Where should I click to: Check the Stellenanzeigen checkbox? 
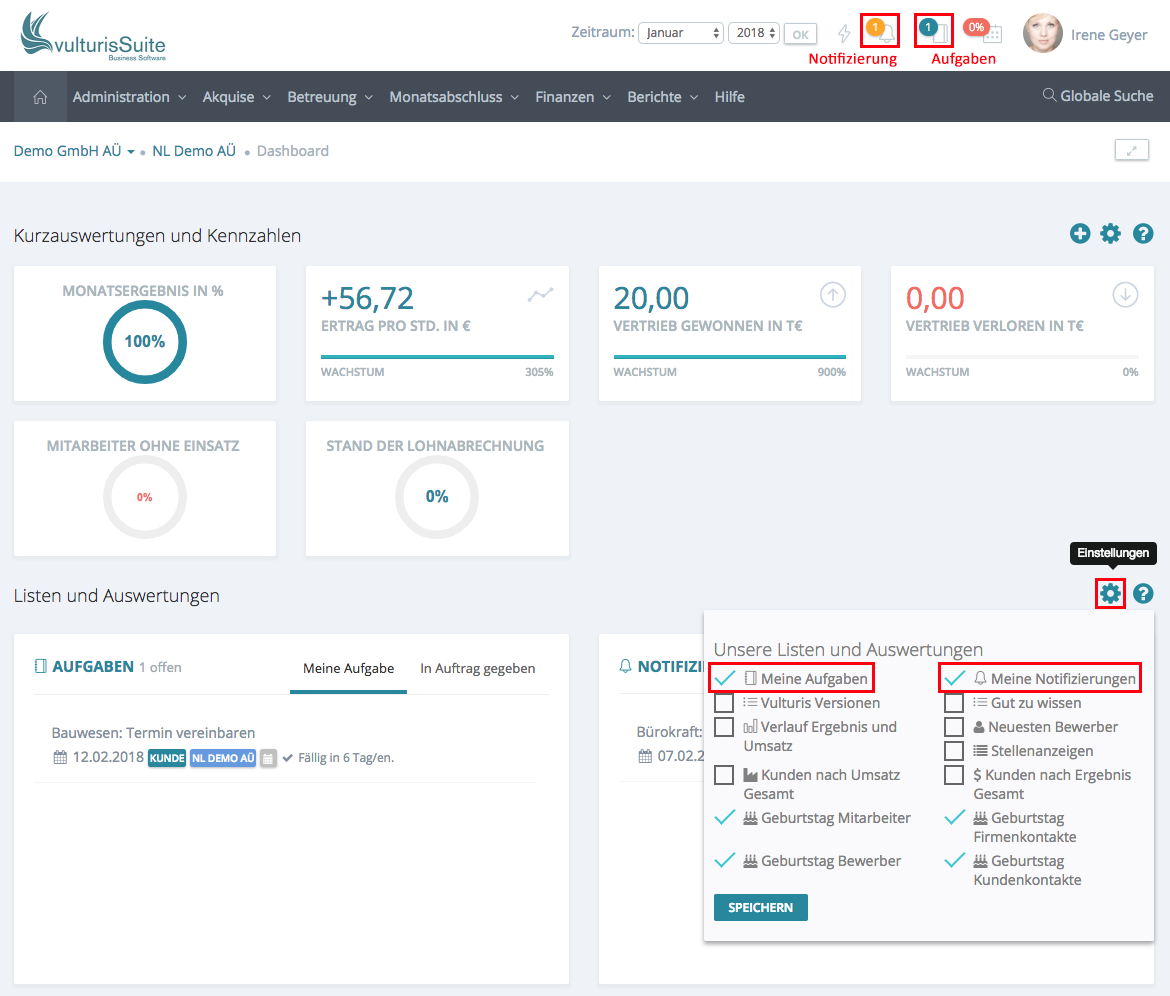tap(954, 751)
